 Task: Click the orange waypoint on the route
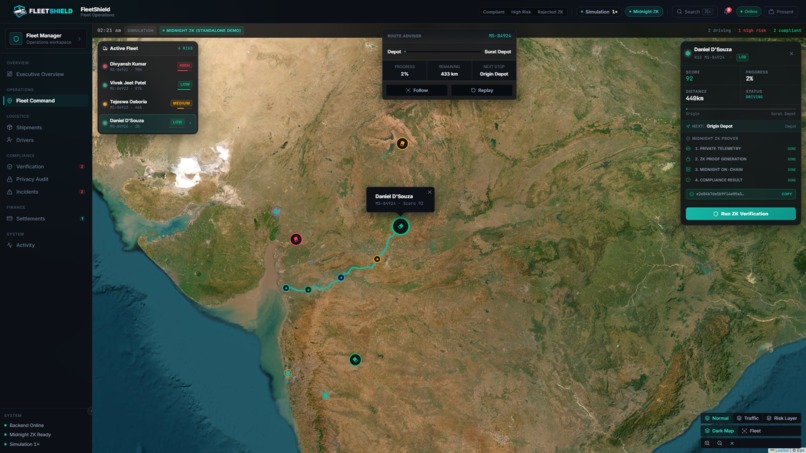377,259
